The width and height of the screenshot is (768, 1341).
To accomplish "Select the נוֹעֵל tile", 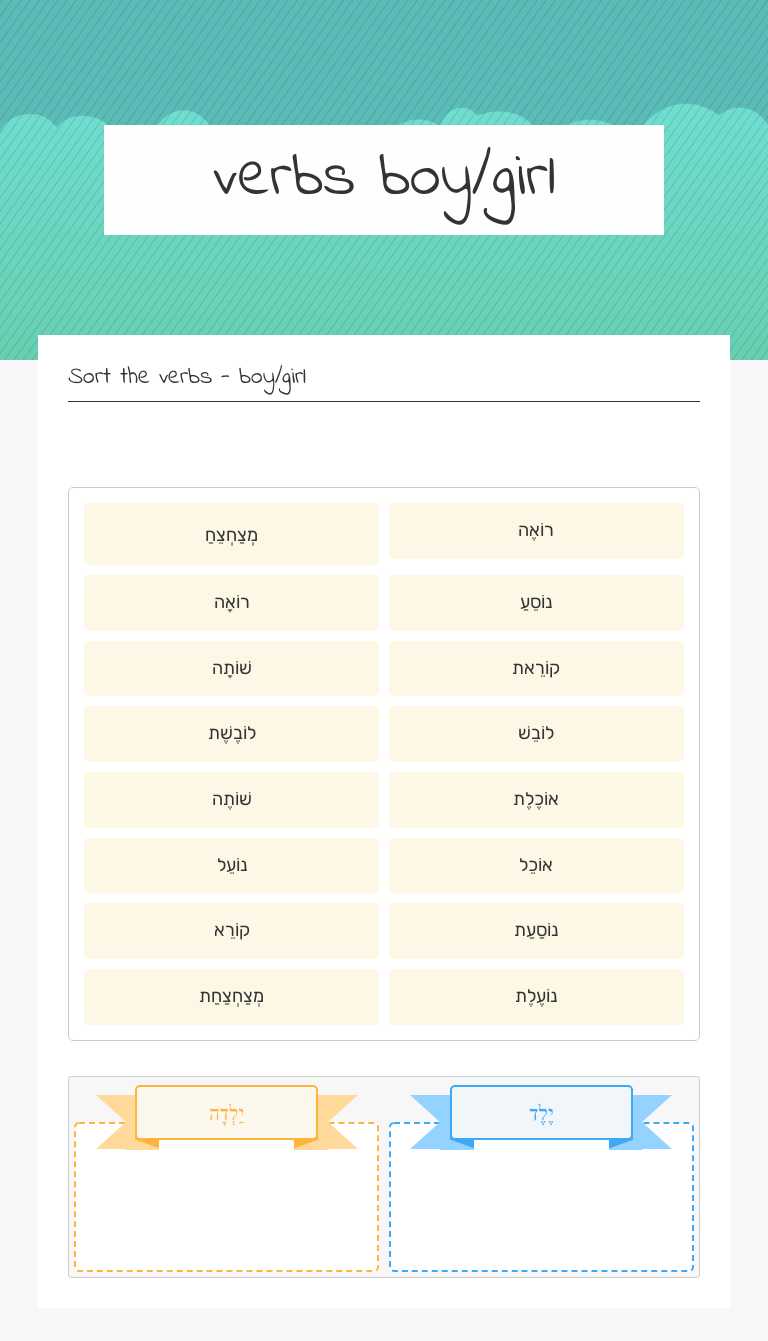I will pos(231,865).
